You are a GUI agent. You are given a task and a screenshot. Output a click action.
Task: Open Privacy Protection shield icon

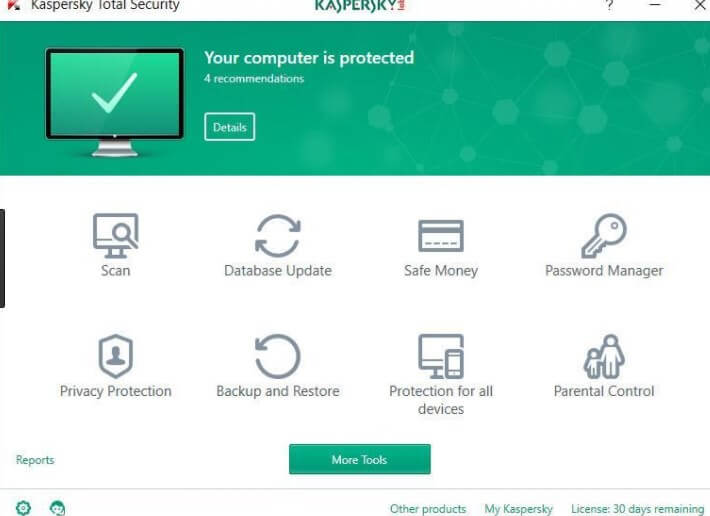115,356
